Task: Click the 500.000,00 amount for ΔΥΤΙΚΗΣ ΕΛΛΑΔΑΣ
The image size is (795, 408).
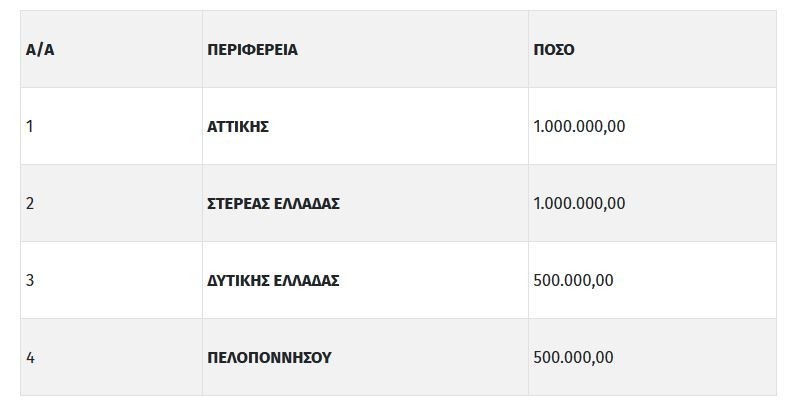Action: [574, 281]
